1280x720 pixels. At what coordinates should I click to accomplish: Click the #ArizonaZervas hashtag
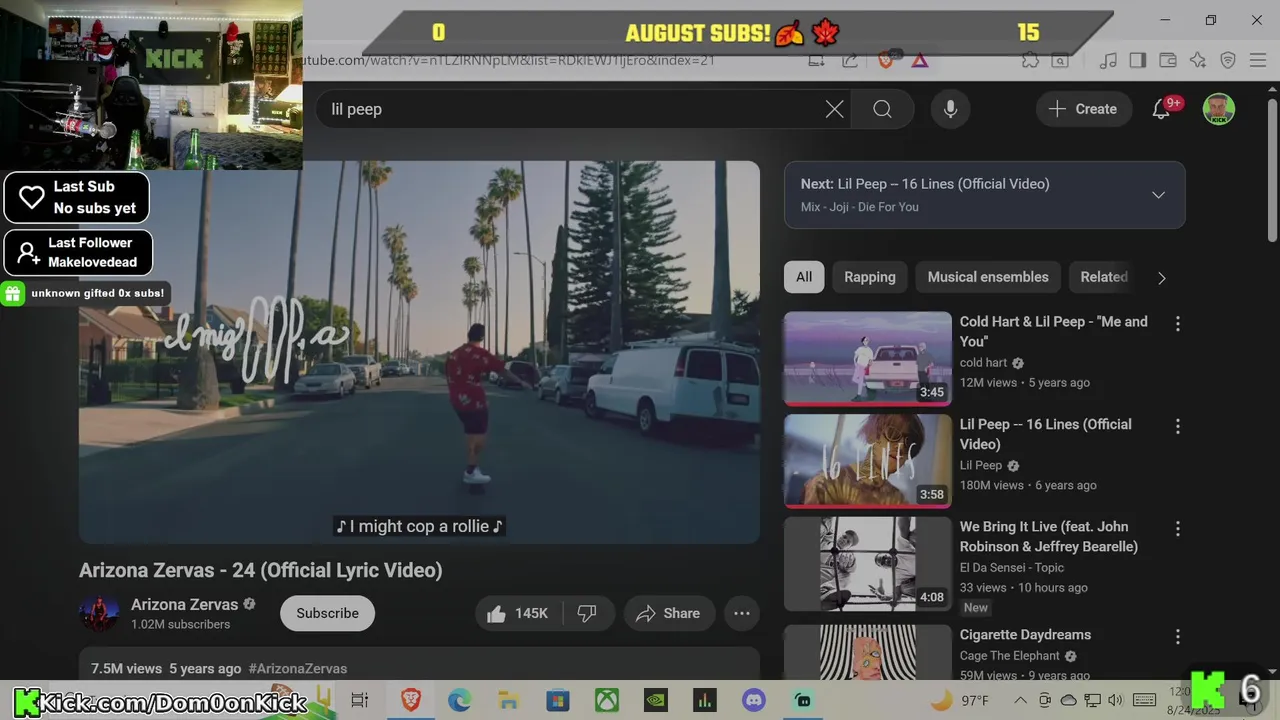click(298, 668)
